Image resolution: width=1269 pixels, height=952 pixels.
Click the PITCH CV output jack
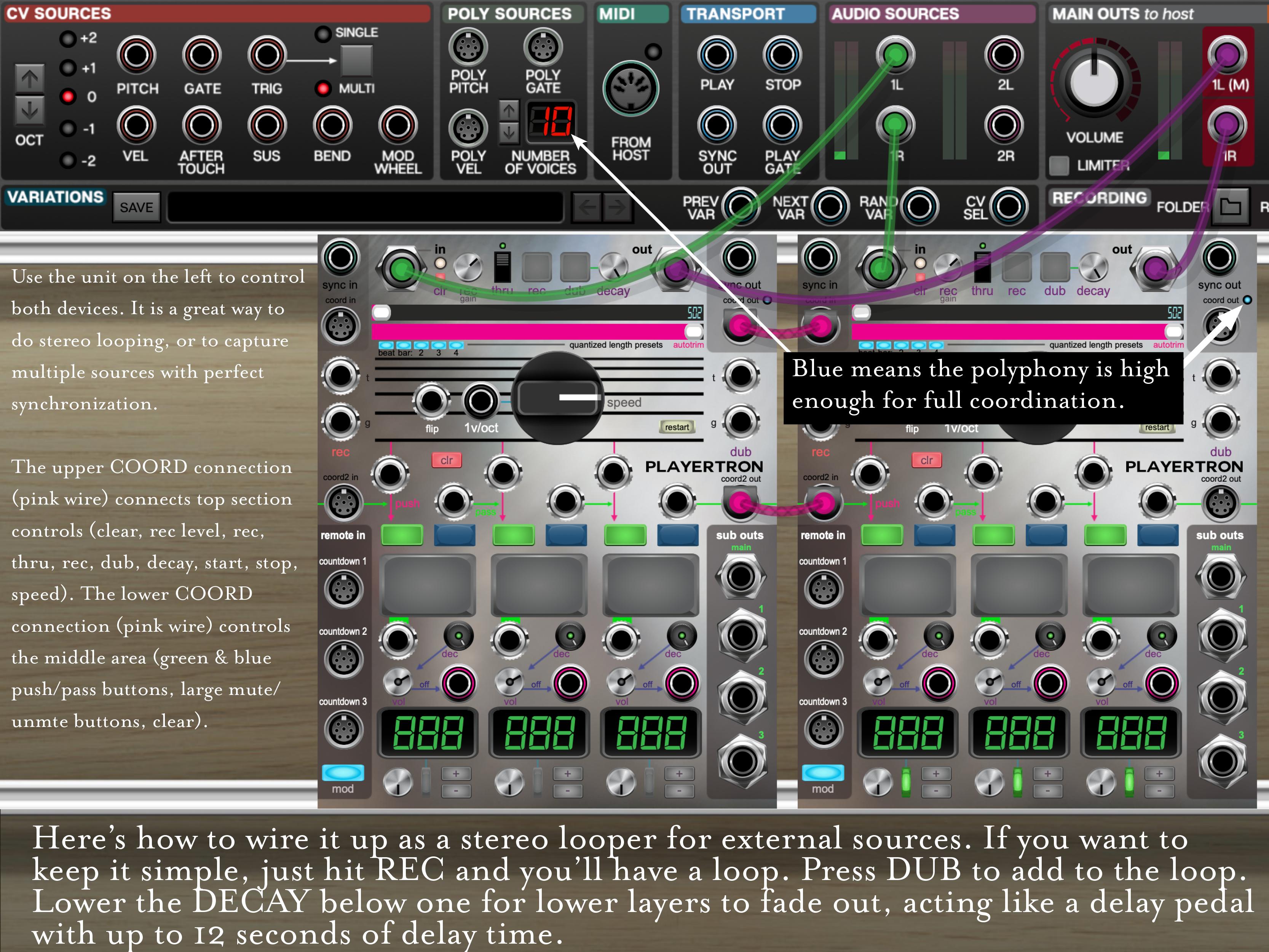[137, 56]
